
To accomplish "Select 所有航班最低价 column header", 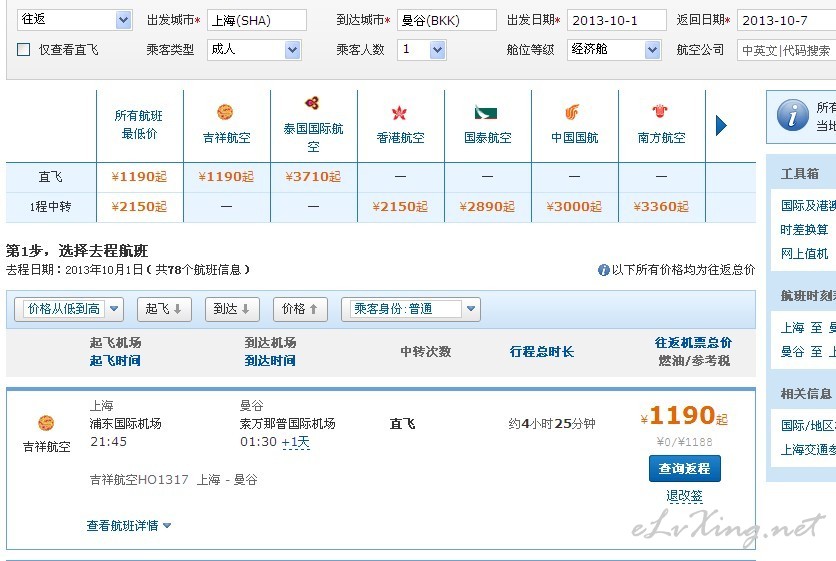I will 139,125.
